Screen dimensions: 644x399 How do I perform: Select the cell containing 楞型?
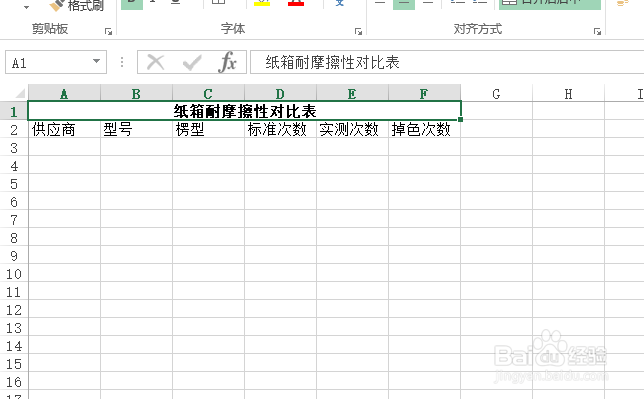208,129
